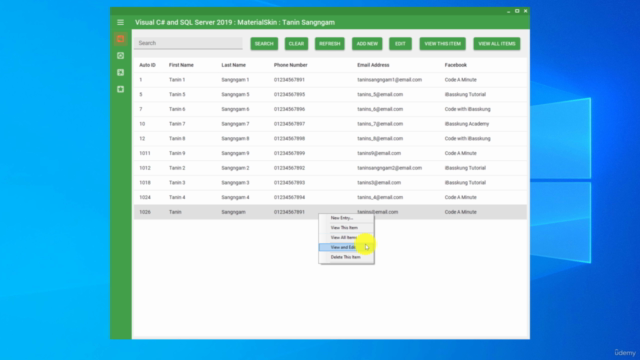Open the third sidebar drawer icon
Viewport: 640px width, 360px height.
[x=120, y=73]
